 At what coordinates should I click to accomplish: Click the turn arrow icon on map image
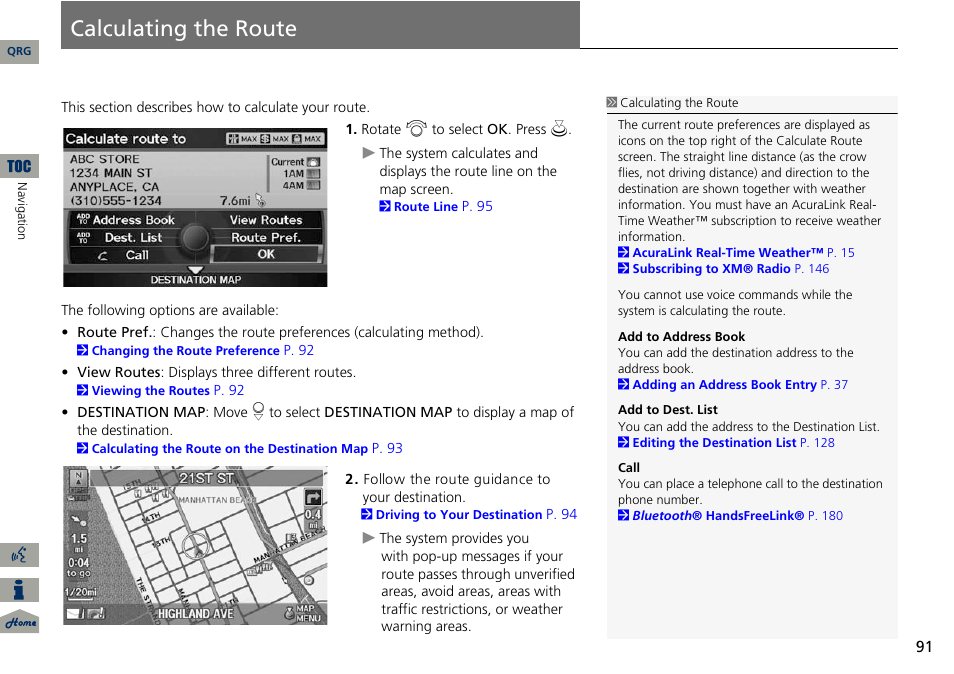click(312, 498)
